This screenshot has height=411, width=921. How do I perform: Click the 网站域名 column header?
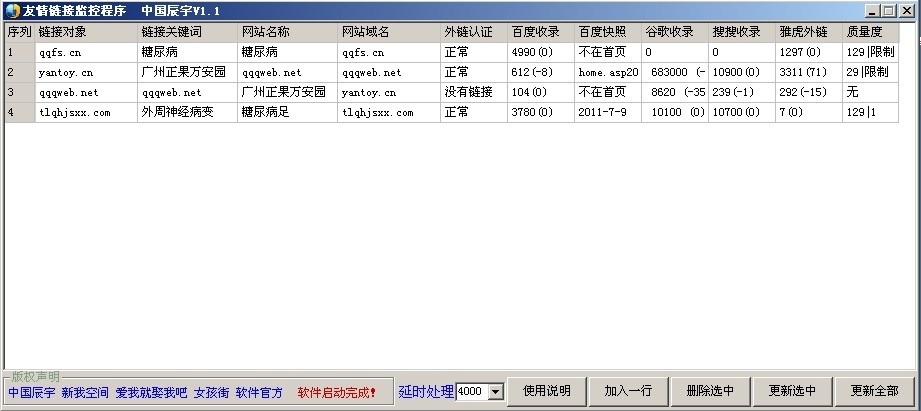pyautogui.click(x=389, y=32)
